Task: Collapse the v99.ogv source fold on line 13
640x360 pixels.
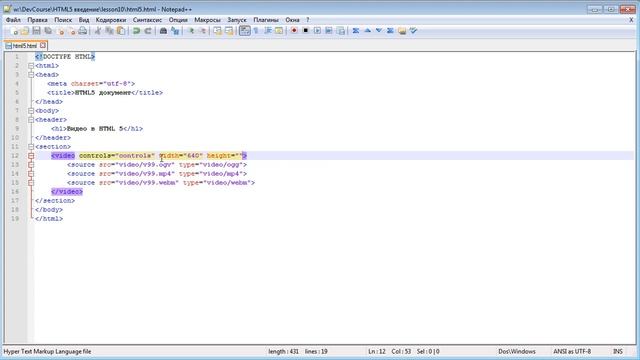Action: [x=31, y=164]
